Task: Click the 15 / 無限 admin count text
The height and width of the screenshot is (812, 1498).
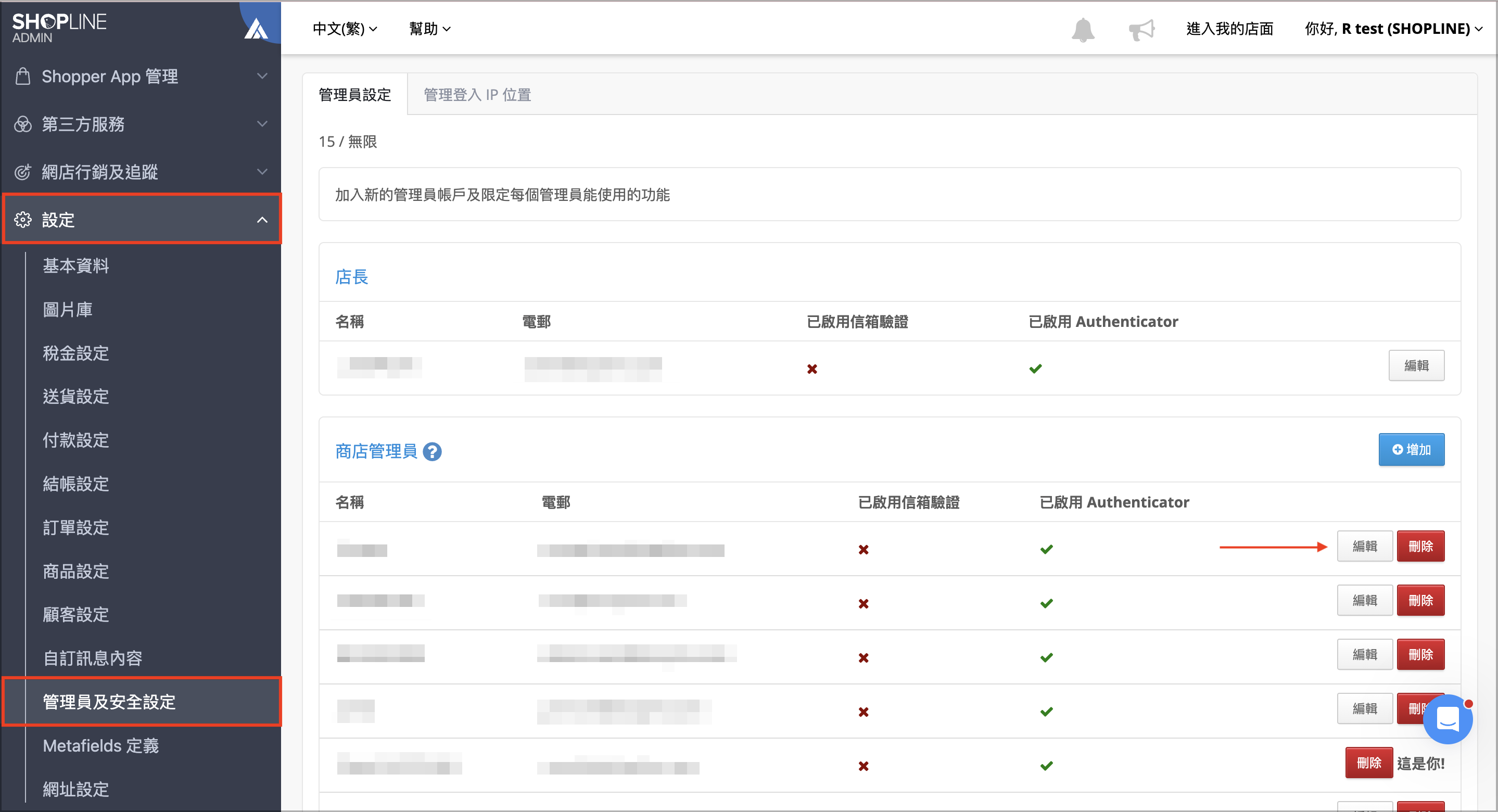Action: click(348, 142)
